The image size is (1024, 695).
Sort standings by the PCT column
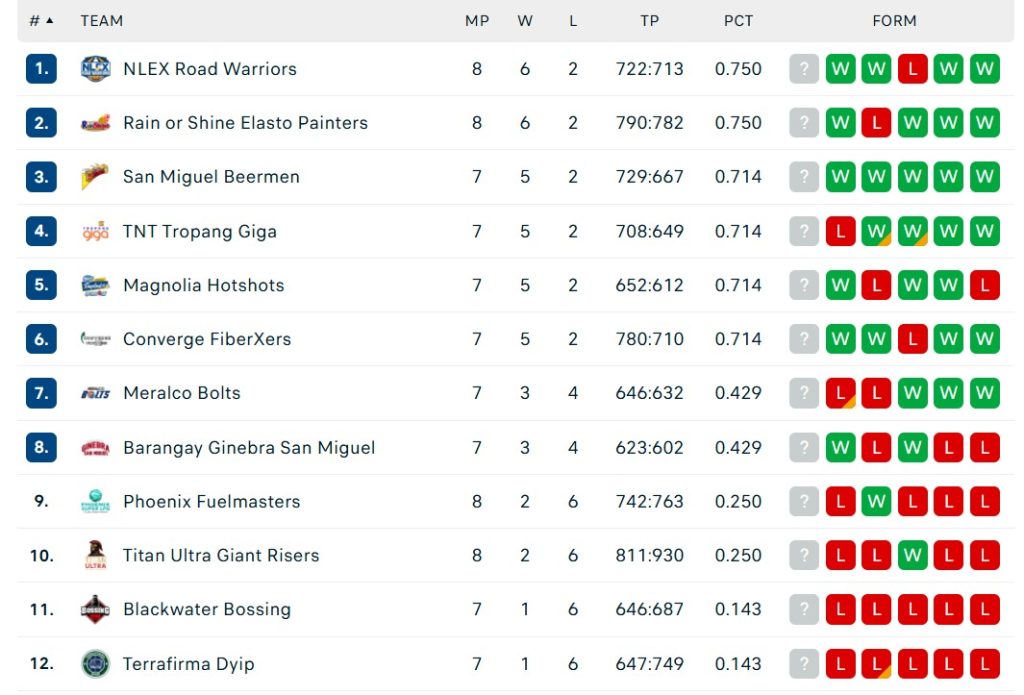point(738,20)
